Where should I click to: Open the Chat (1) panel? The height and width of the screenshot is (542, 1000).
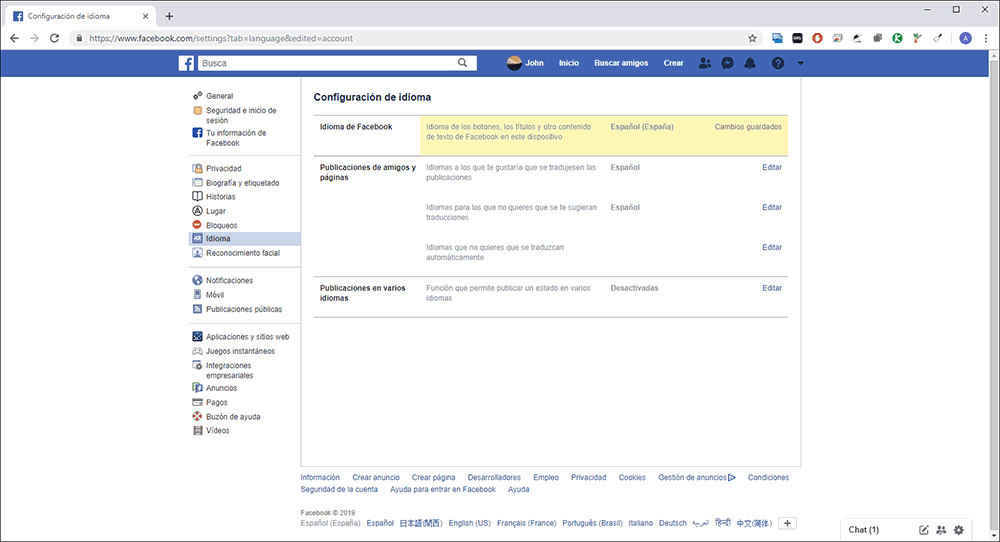[x=864, y=530]
